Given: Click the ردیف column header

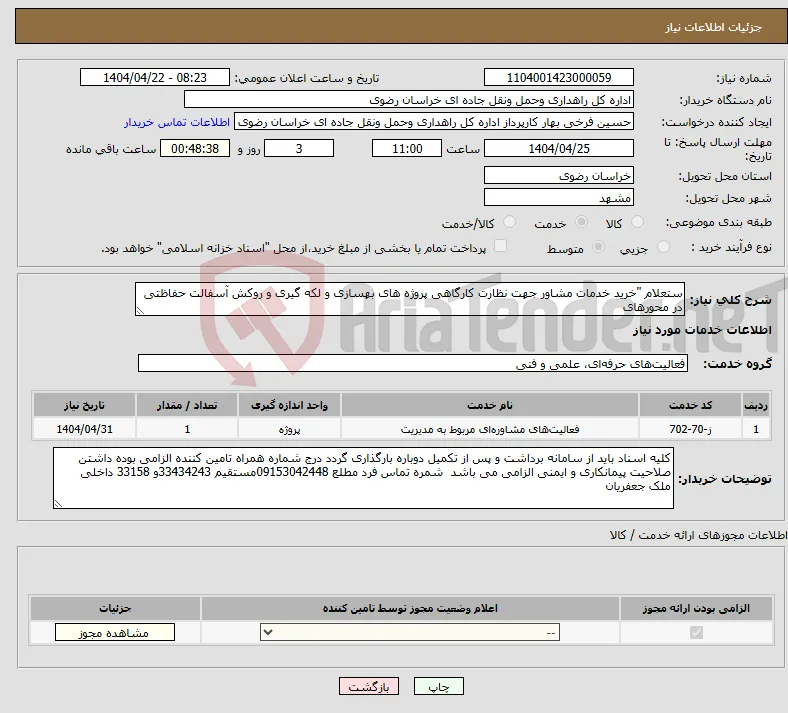Looking at the screenshot, I should [756, 405].
